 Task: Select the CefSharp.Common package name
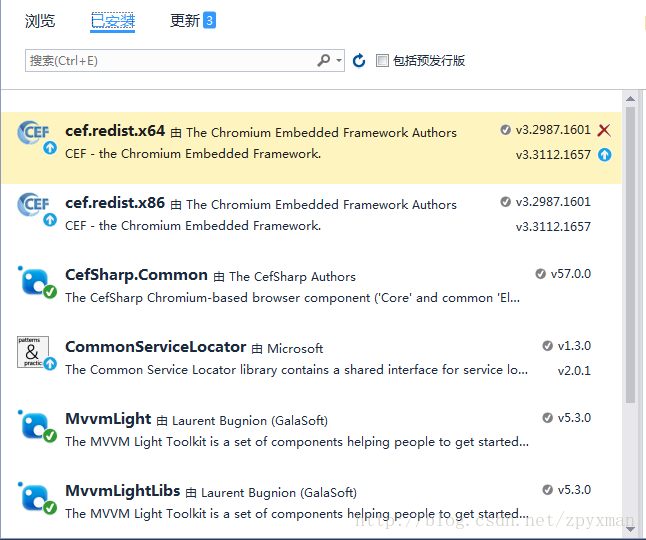click(x=136, y=275)
